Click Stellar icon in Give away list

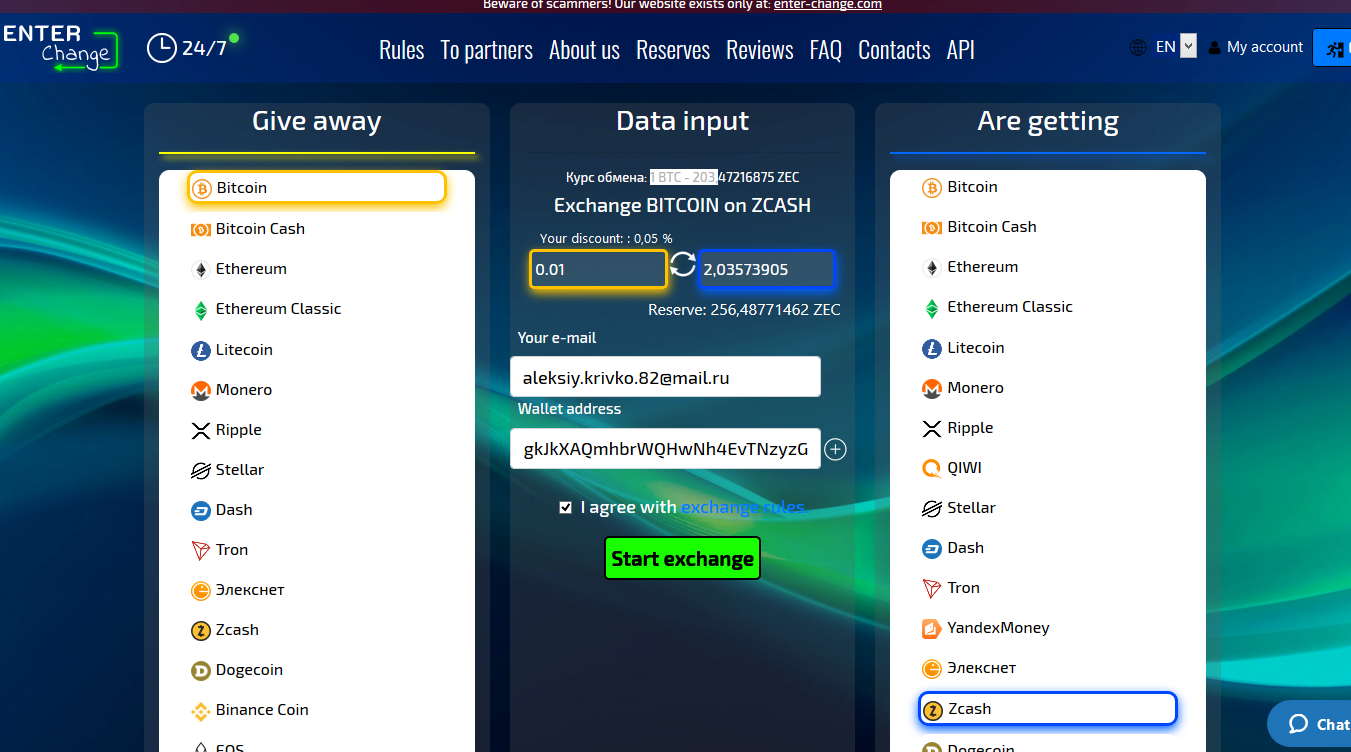[x=201, y=470]
